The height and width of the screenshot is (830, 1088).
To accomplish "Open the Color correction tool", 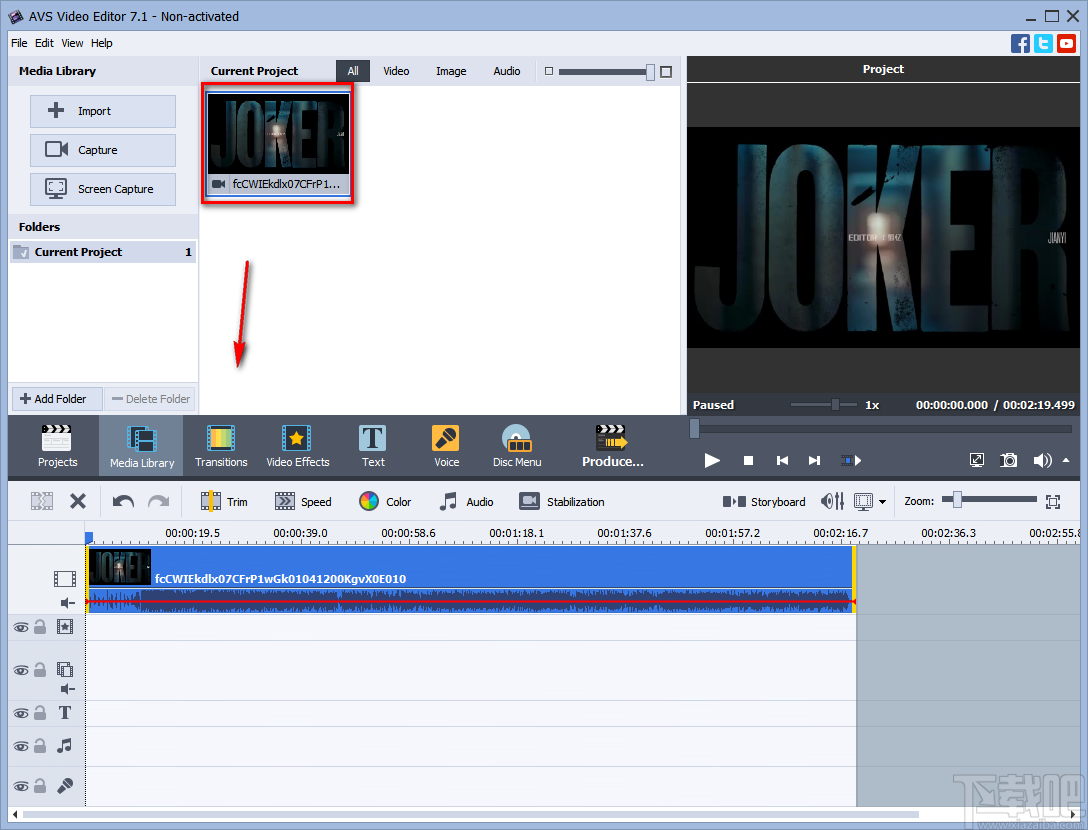I will click(385, 501).
